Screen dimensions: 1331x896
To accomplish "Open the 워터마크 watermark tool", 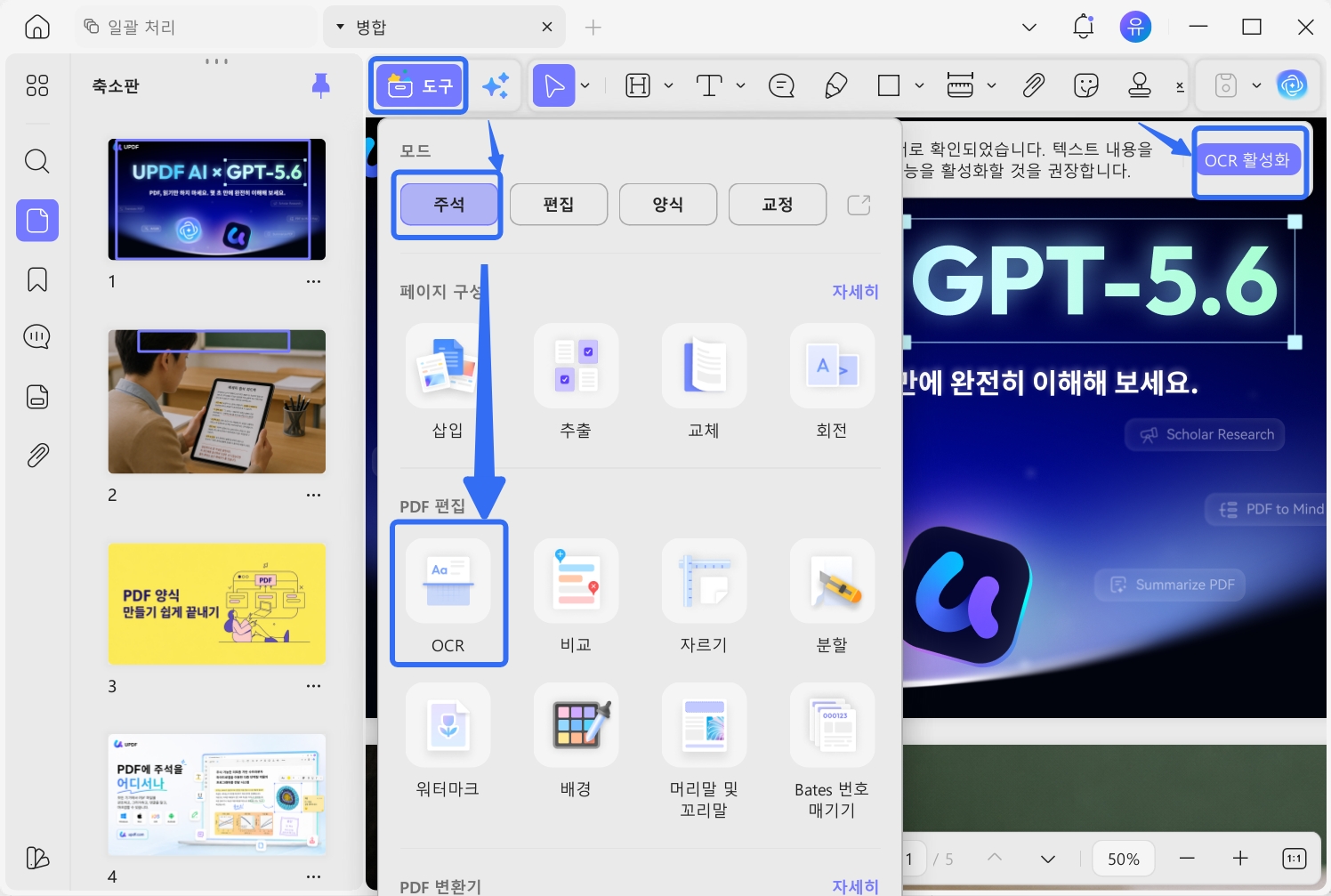I will point(448,741).
